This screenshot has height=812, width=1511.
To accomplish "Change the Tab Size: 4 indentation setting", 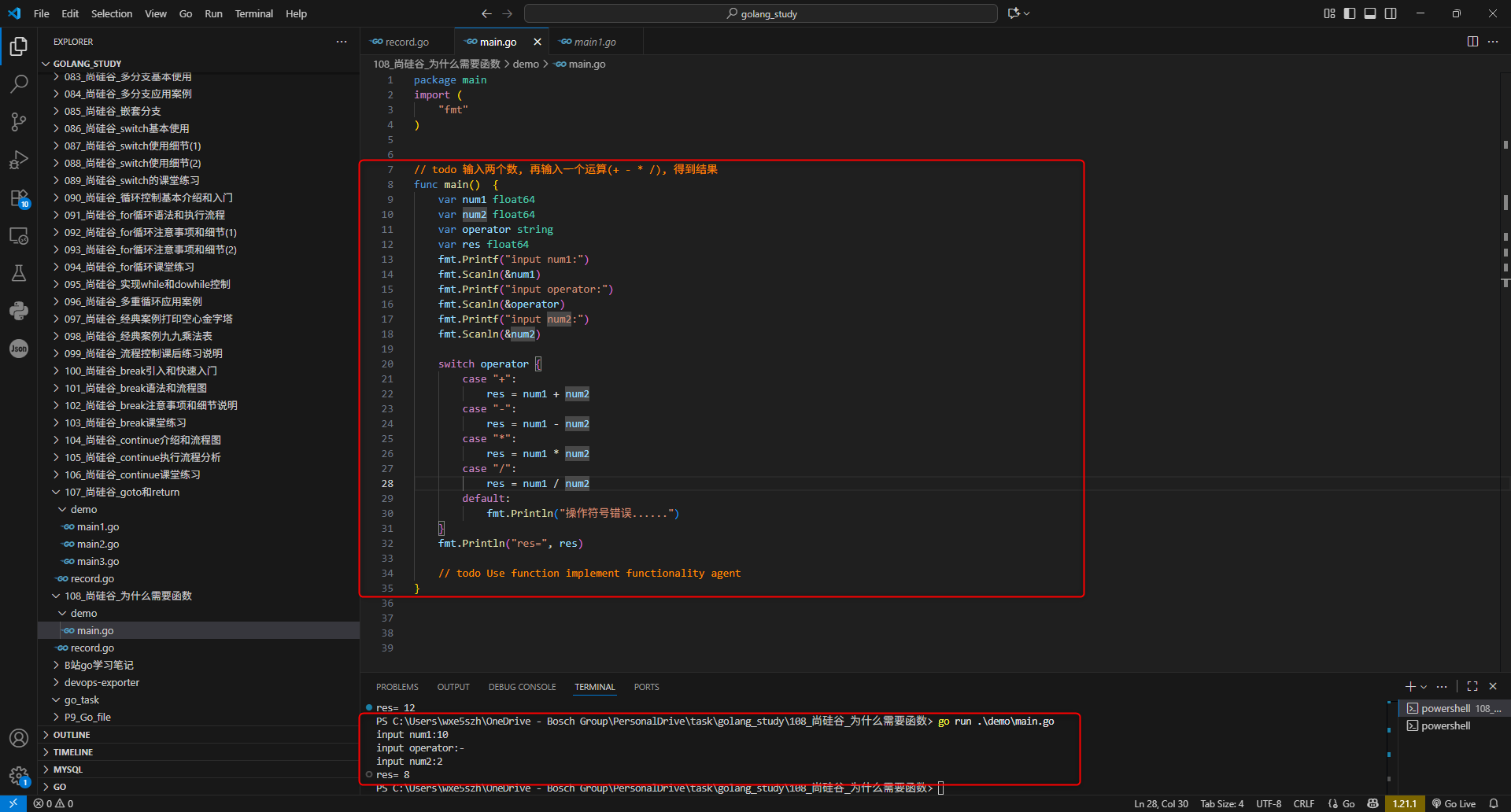I will (x=1222, y=803).
